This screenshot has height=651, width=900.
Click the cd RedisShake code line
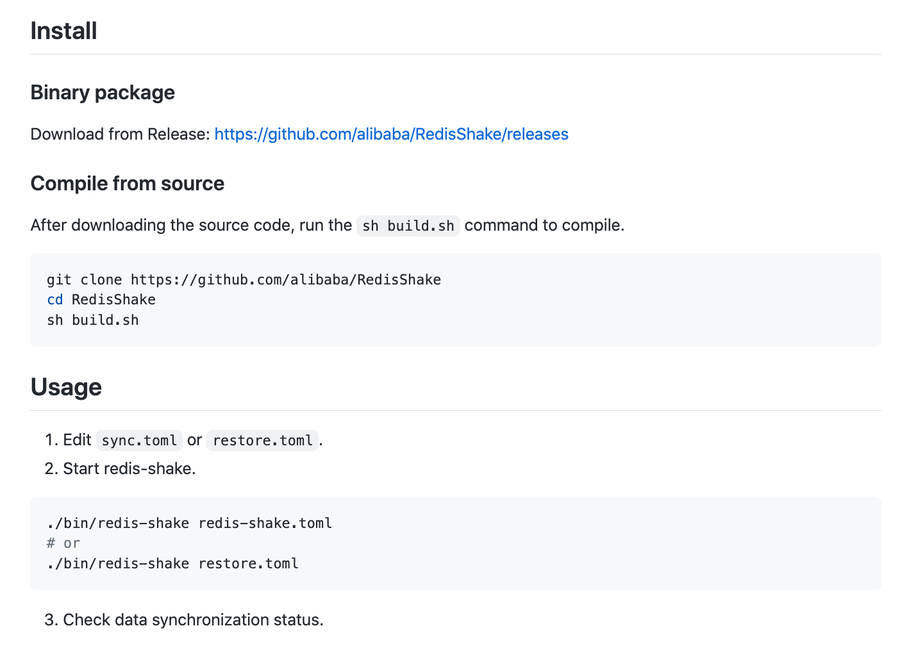click(x=100, y=299)
